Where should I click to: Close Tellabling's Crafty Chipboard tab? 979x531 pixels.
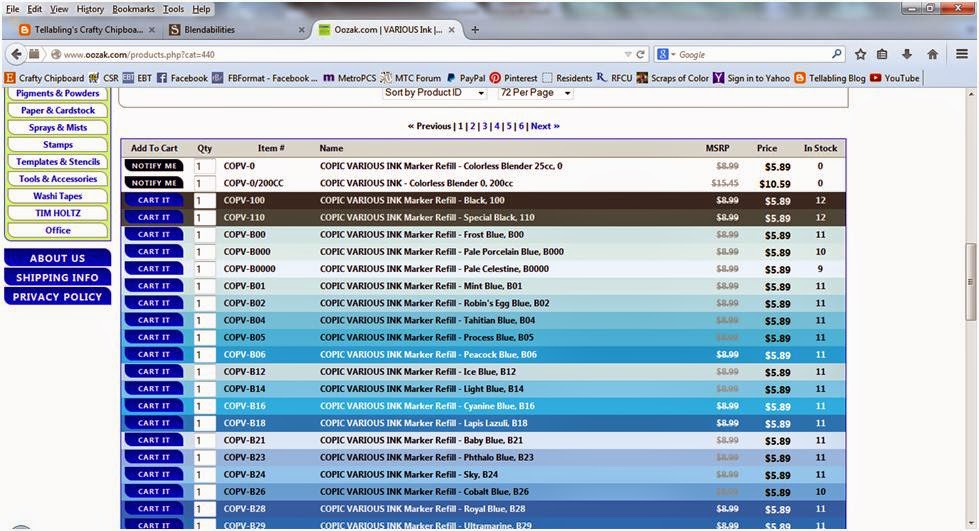152,29
